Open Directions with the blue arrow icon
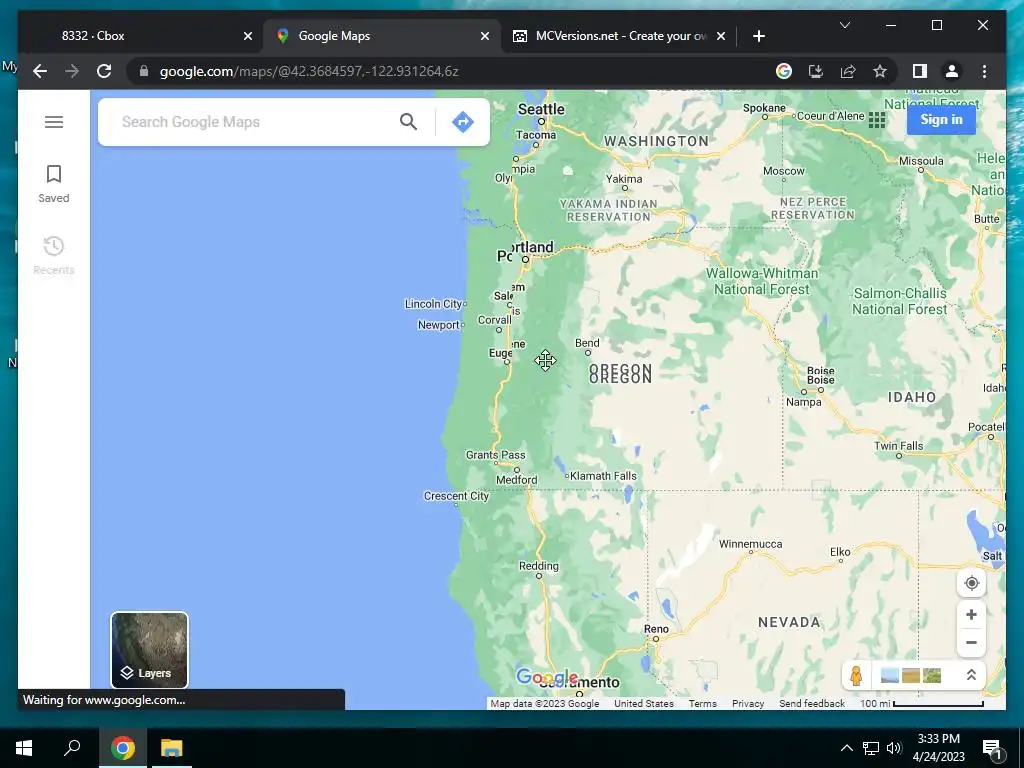 (462, 121)
